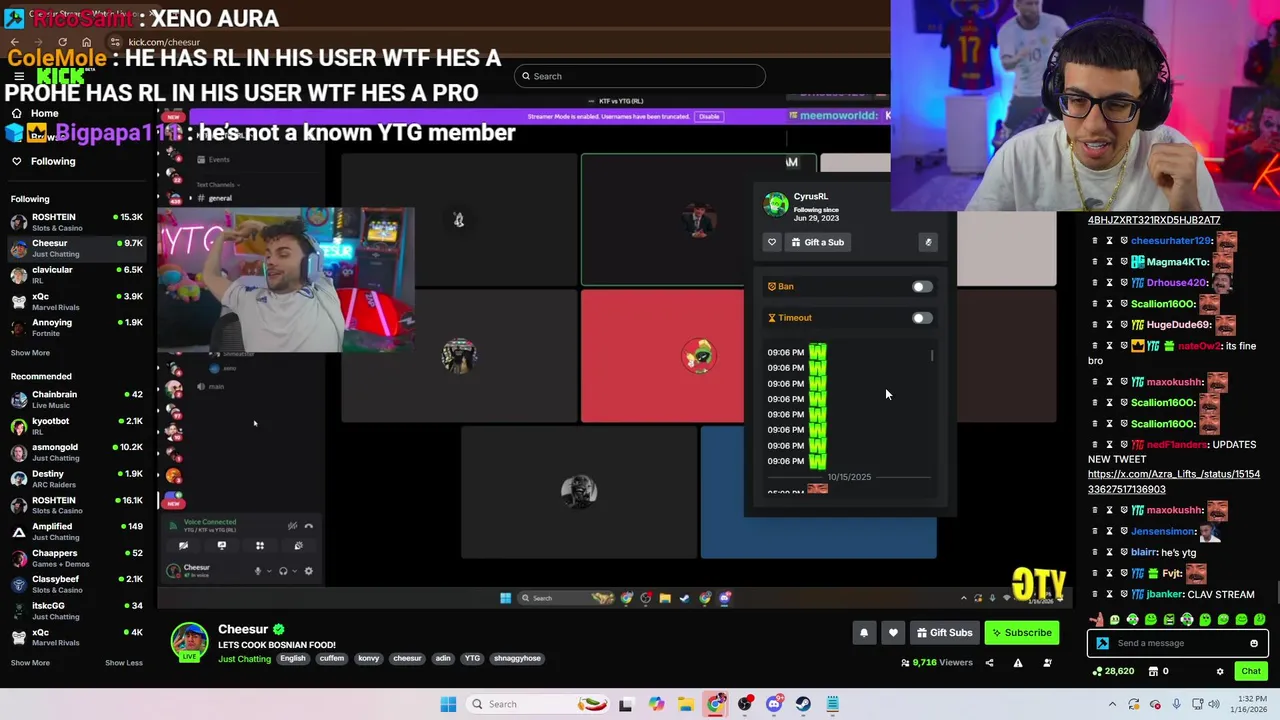The height and width of the screenshot is (720, 1280).
Task: Click the report warning triangle icon
Action: click(x=1018, y=662)
